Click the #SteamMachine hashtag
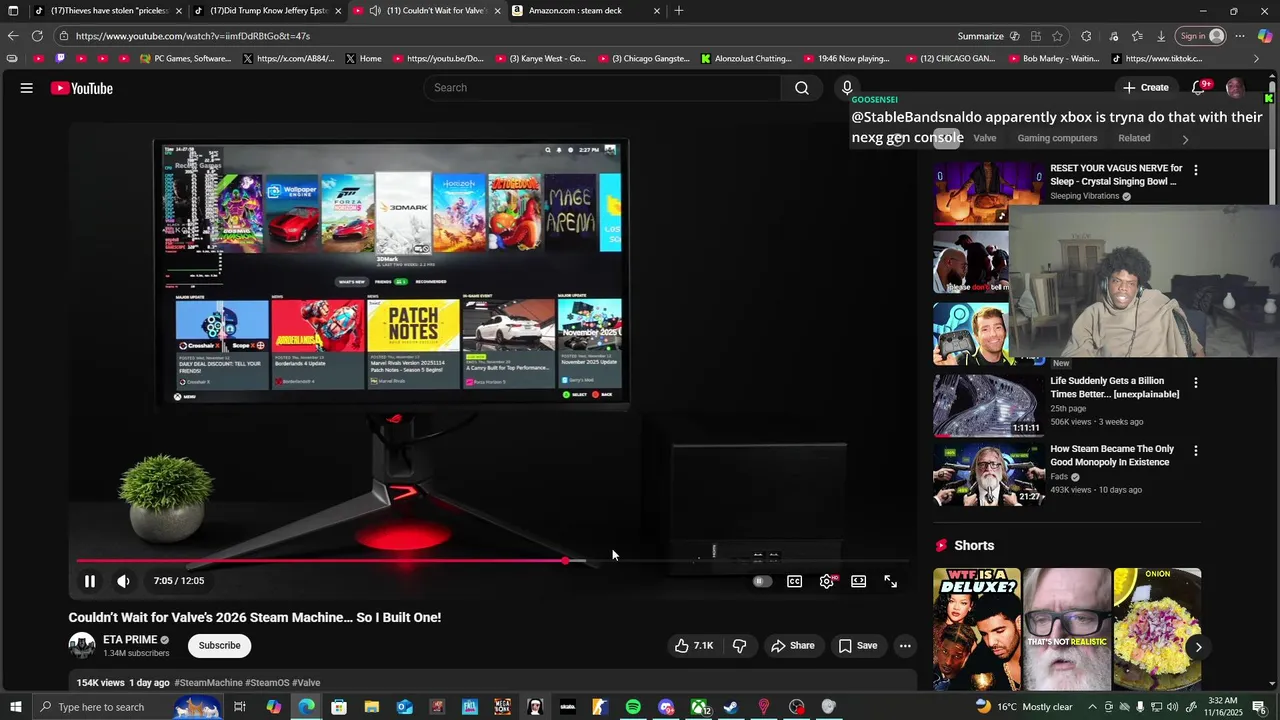This screenshot has height=720, width=1280. [208, 683]
